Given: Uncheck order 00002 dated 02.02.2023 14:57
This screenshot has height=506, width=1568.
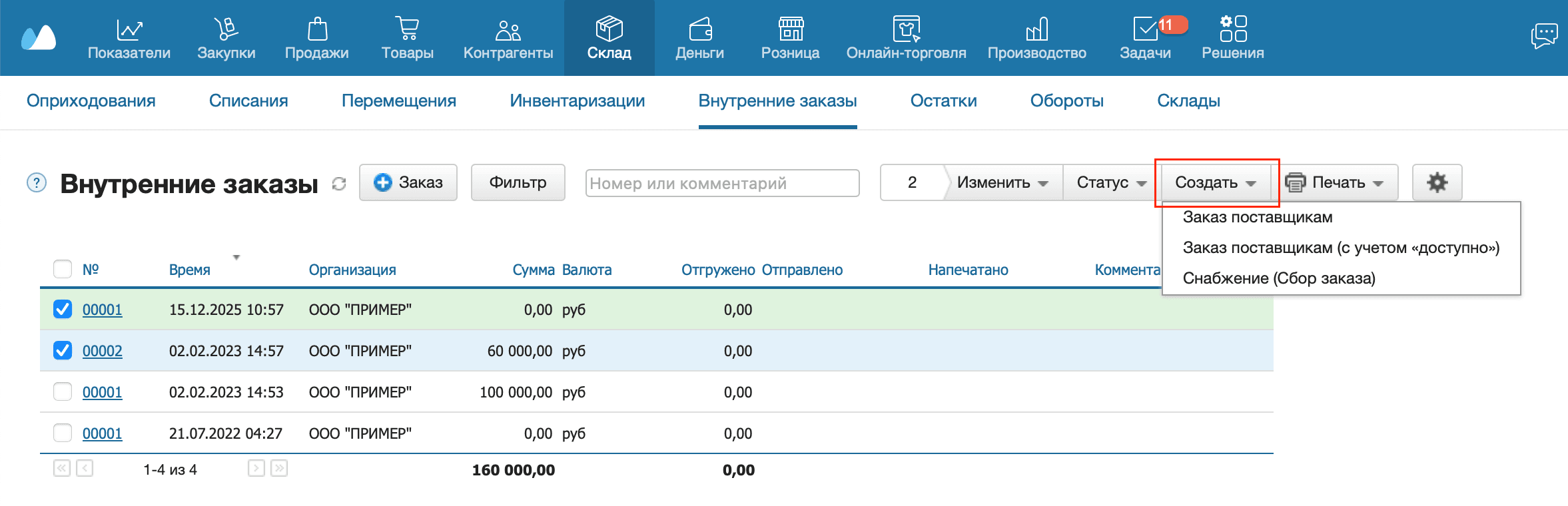Looking at the screenshot, I should click(x=63, y=350).
